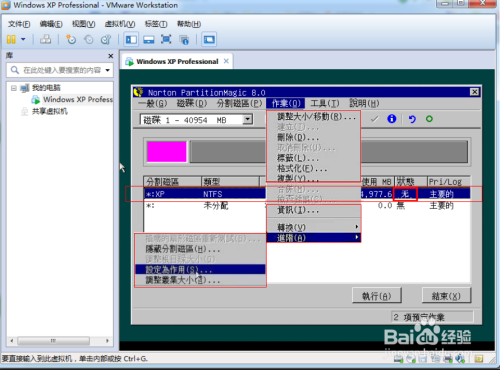Select Windows XP Professional in library tree
The width and height of the screenshot is (500, 370).
coord(78,99)
